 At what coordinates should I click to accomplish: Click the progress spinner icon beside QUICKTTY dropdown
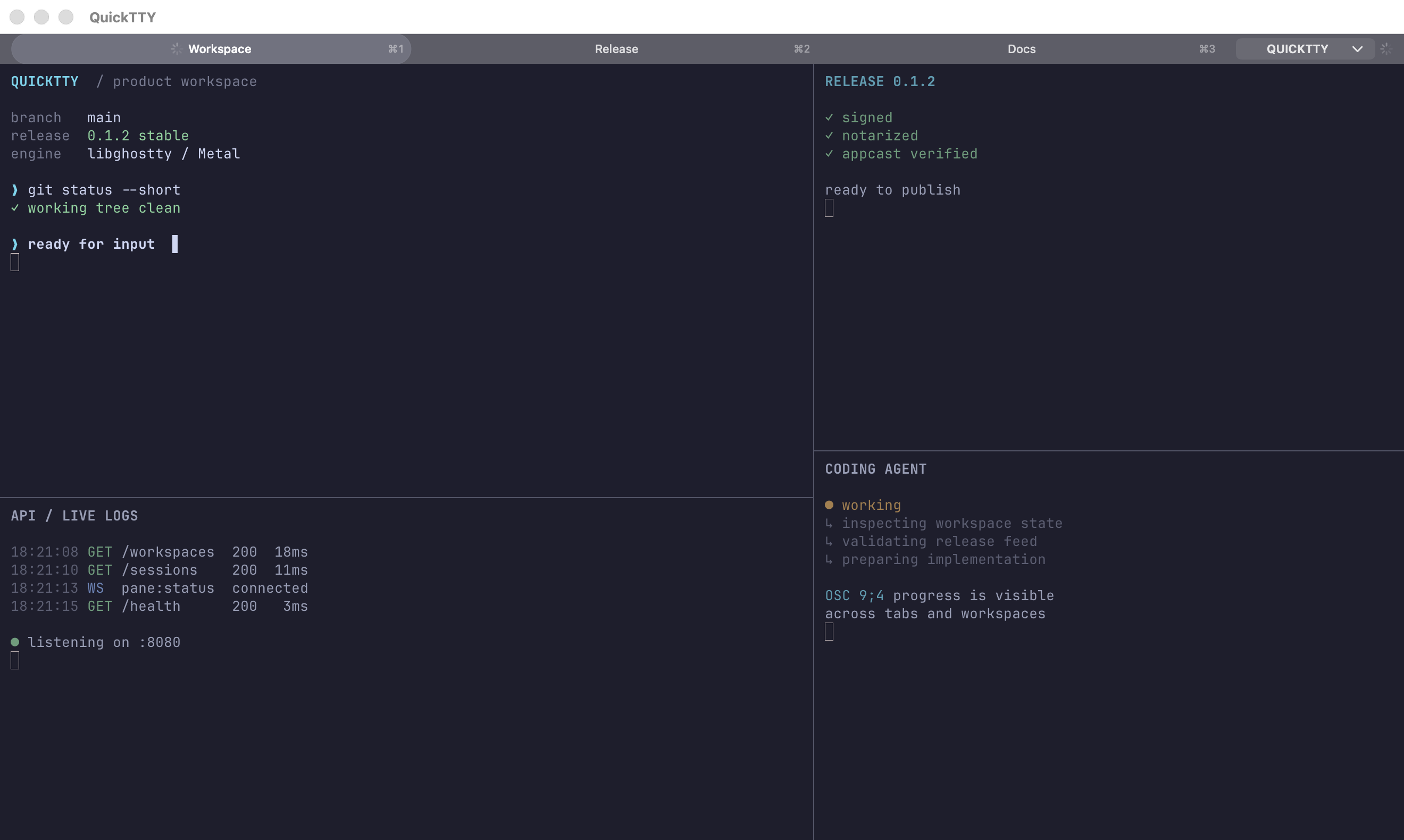(x=1386, y=49)
